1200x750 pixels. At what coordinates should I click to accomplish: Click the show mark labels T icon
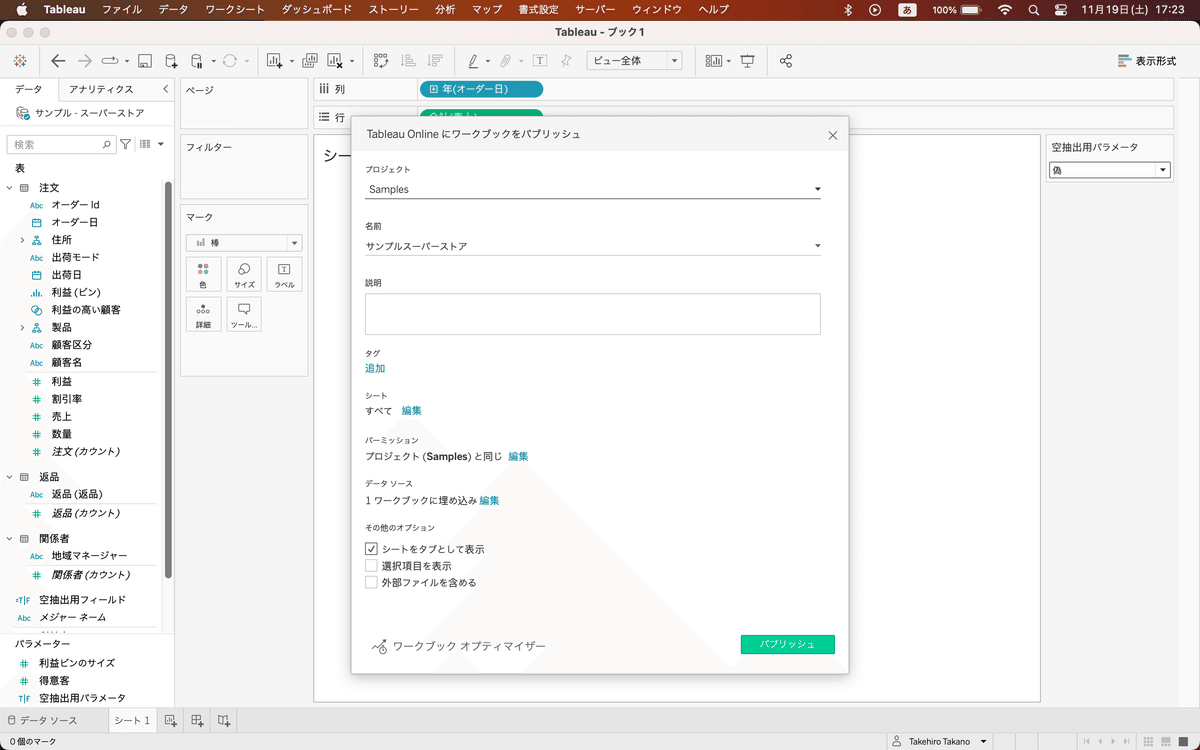click(x=540, y=61)
